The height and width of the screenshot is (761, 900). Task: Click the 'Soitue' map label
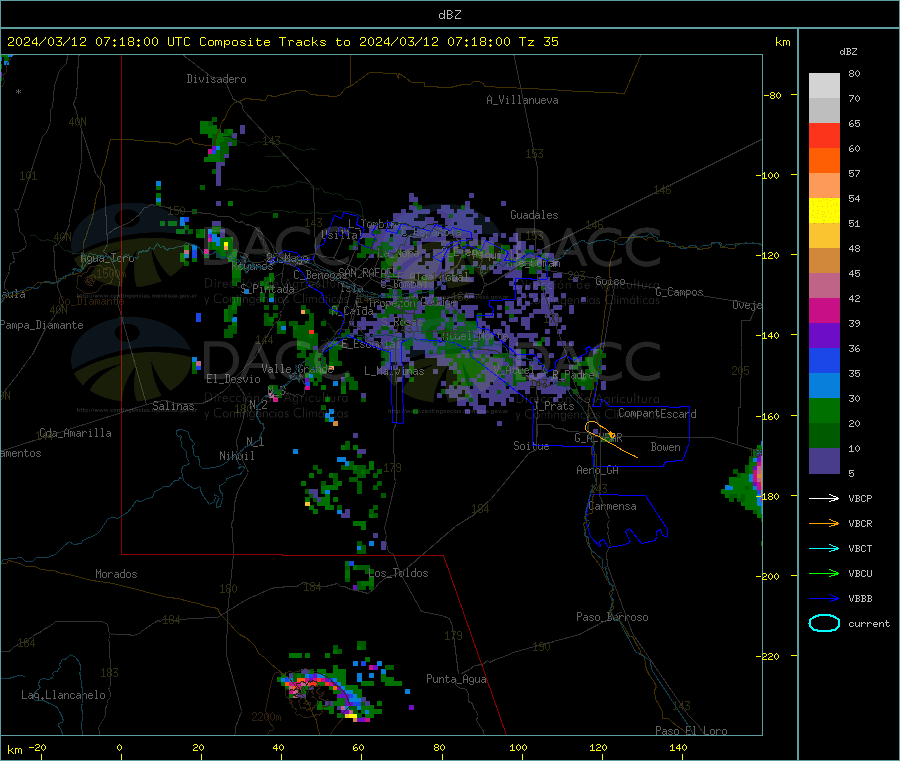point(531,446)
